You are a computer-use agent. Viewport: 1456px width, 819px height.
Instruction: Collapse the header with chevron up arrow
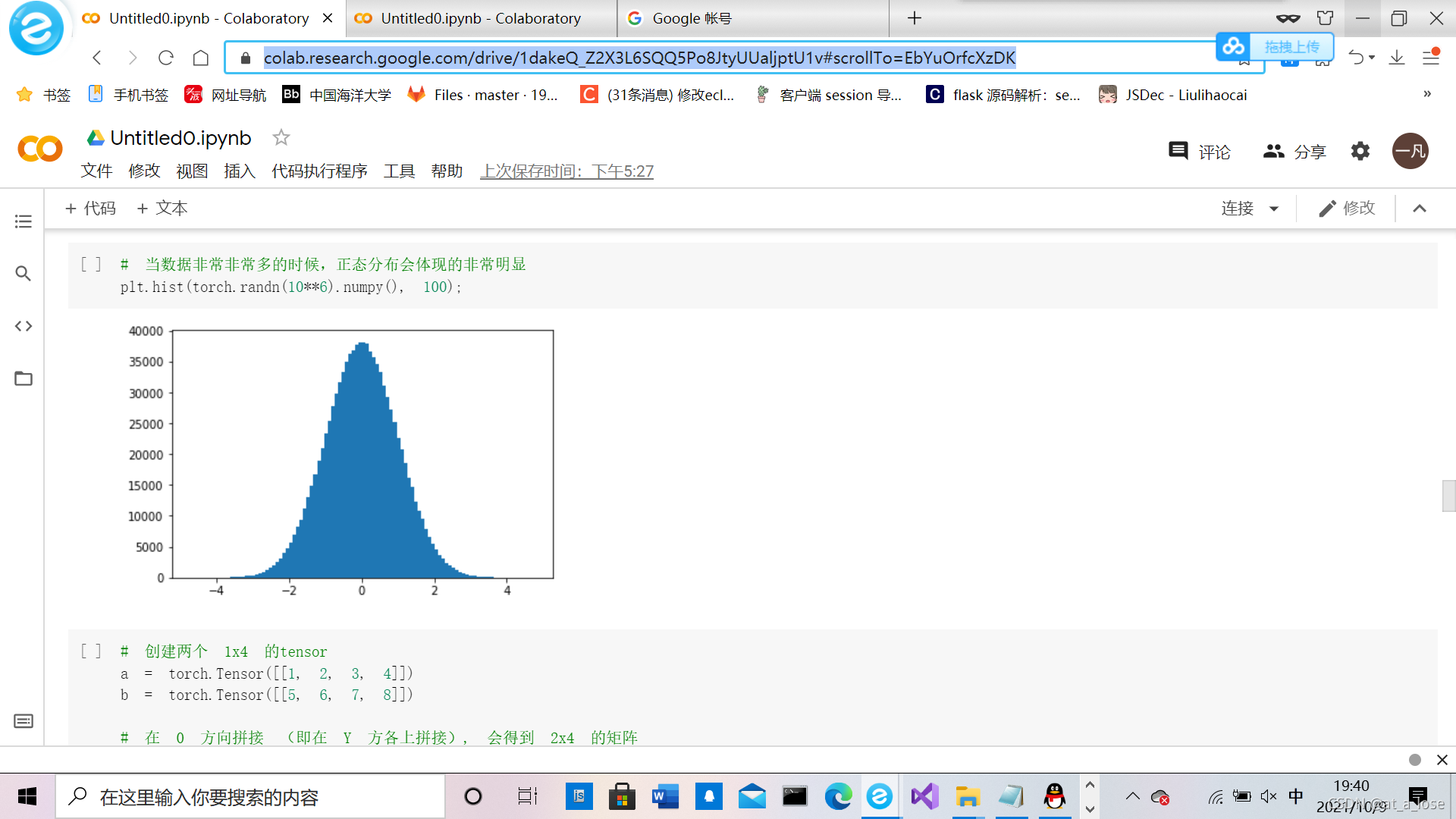point(1420,209)
